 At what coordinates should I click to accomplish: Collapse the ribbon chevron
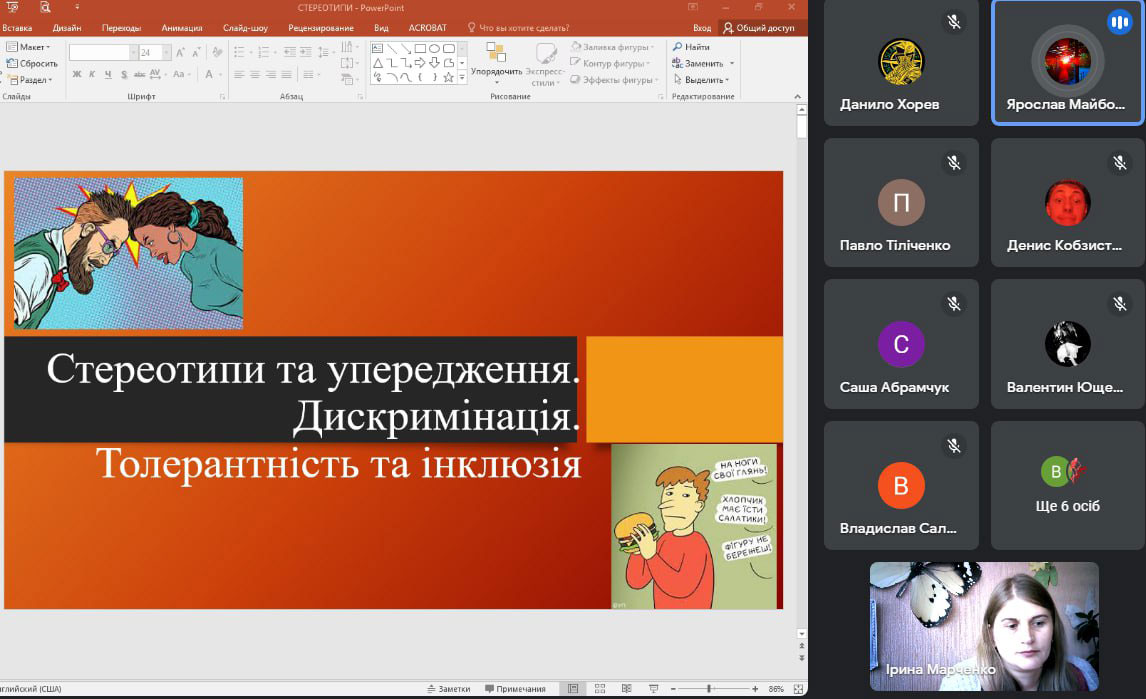[797, 97]
